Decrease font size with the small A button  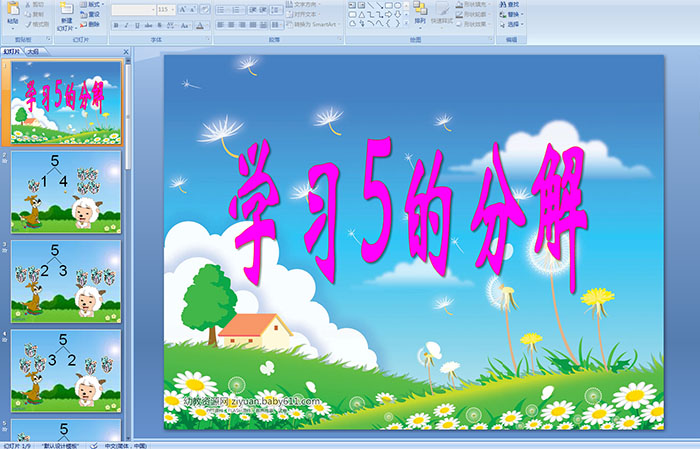click(x=193, y=9)
